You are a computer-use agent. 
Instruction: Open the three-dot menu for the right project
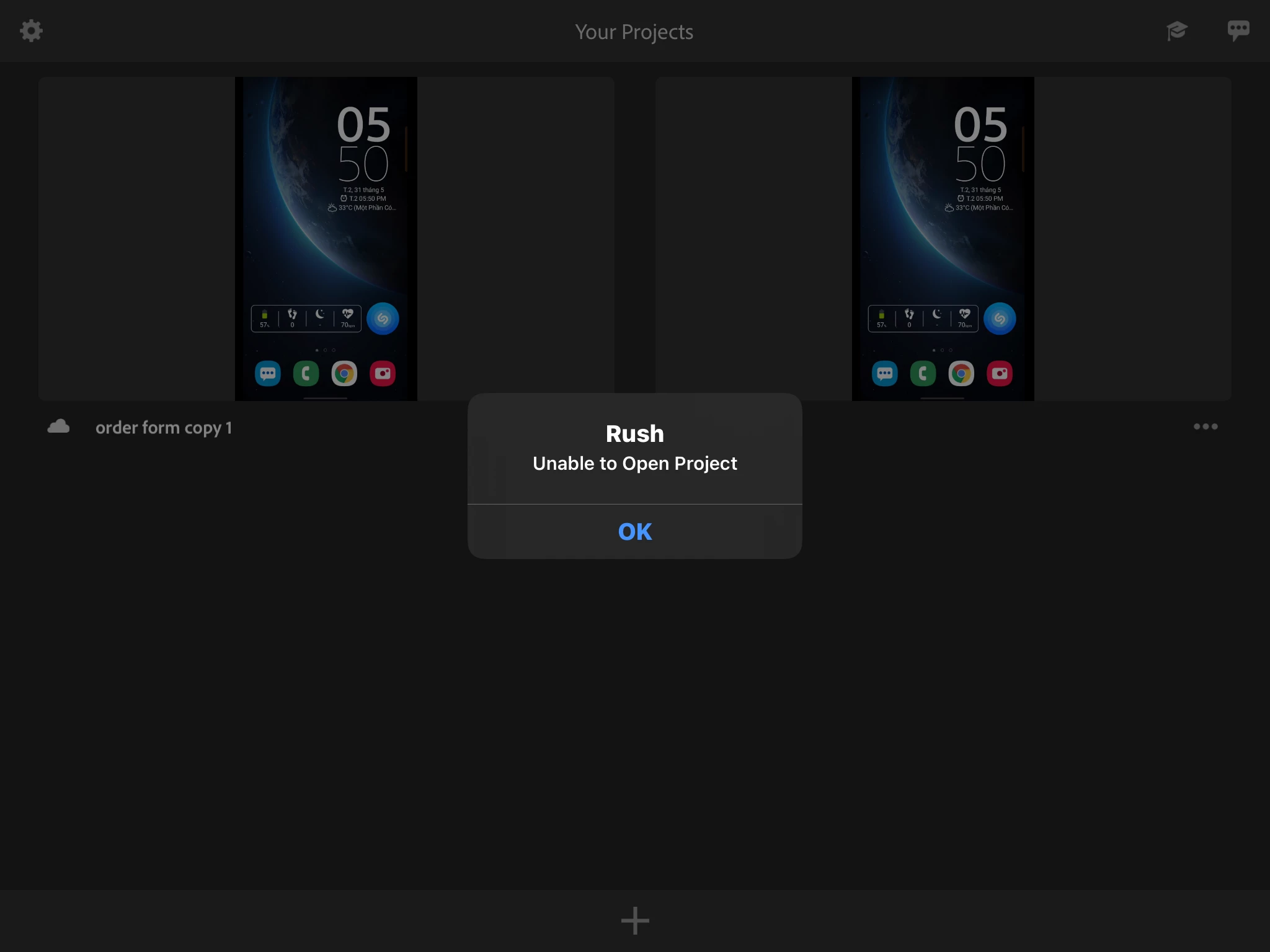[x=1206, y=426]
